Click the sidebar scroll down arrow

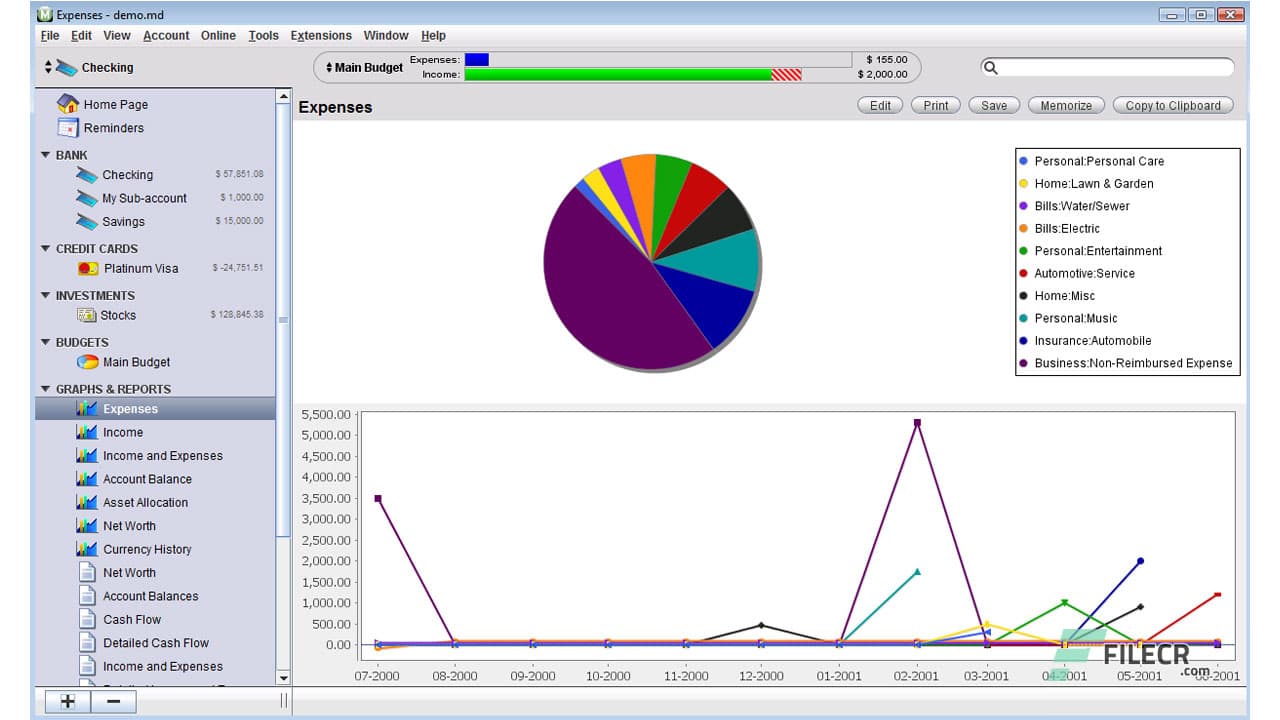[x=283, y=678]
